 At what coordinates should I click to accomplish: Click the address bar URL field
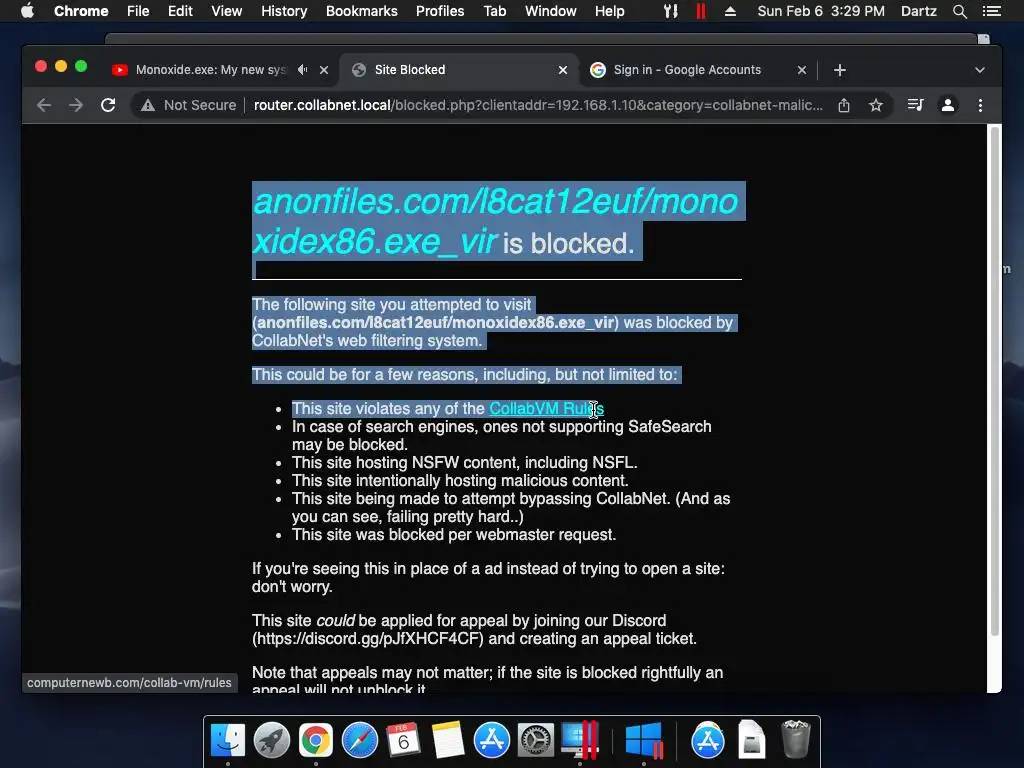(x=538, y=105)
